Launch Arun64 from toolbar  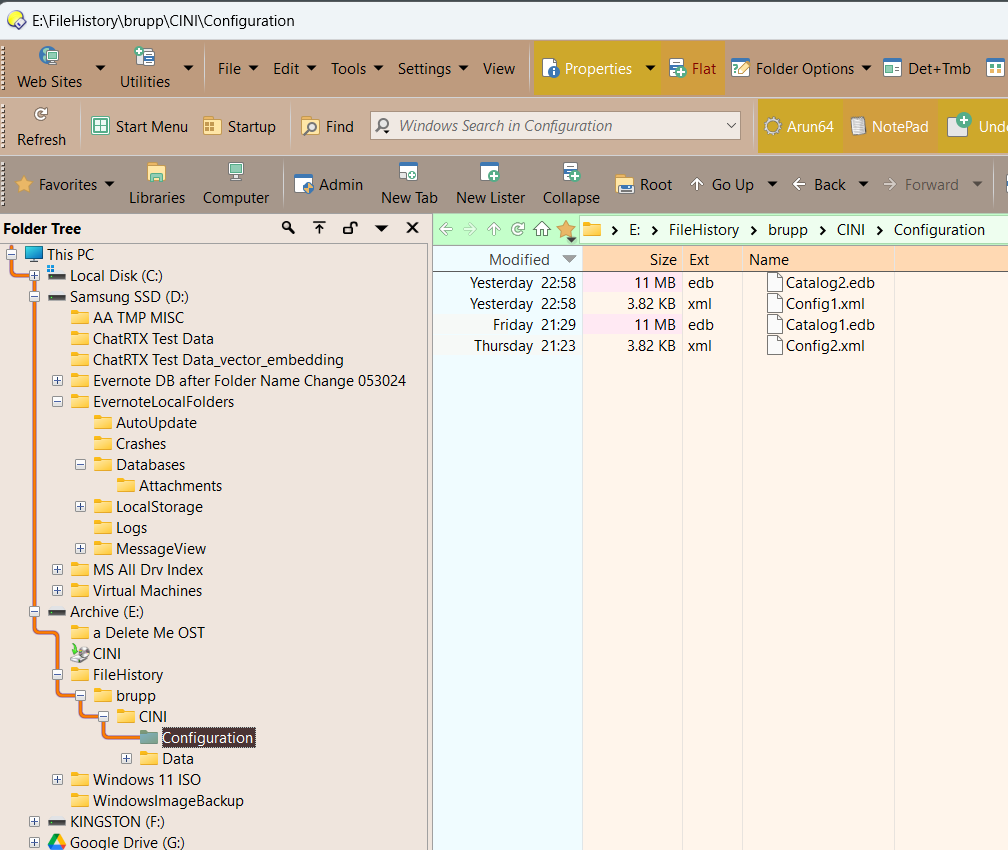tap(800, 127)
